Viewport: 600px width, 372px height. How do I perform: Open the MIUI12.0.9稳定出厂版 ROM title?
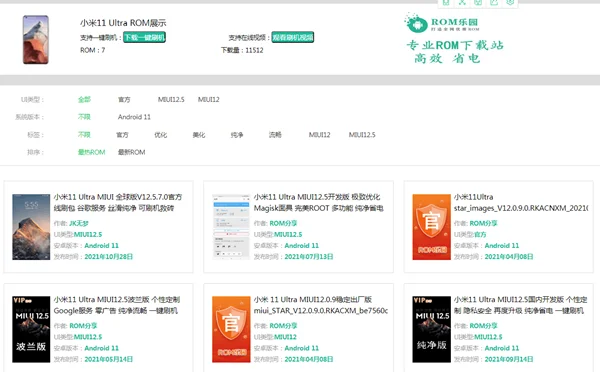[x=321, y=305]
